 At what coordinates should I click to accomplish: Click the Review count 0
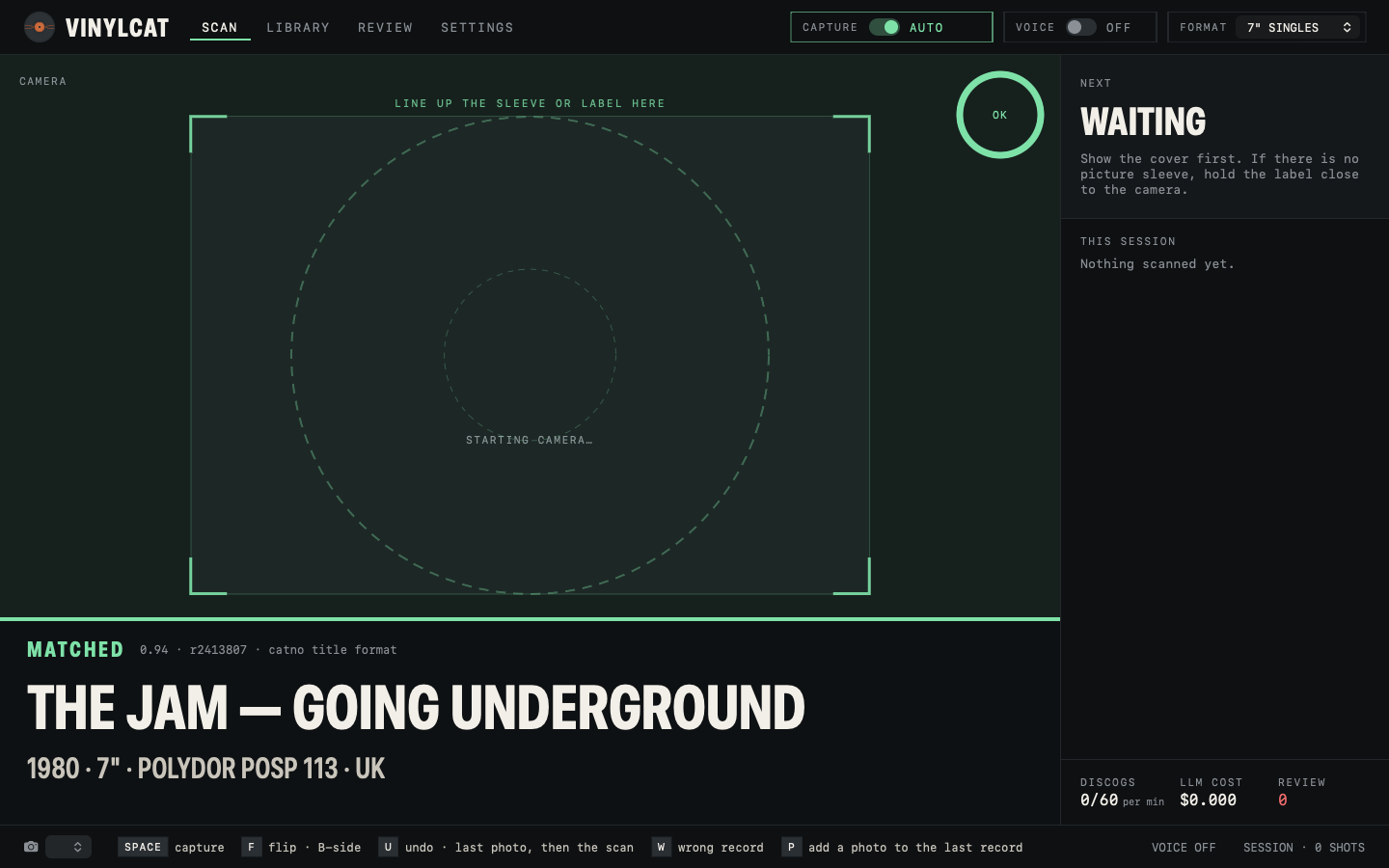point(1283,800)
